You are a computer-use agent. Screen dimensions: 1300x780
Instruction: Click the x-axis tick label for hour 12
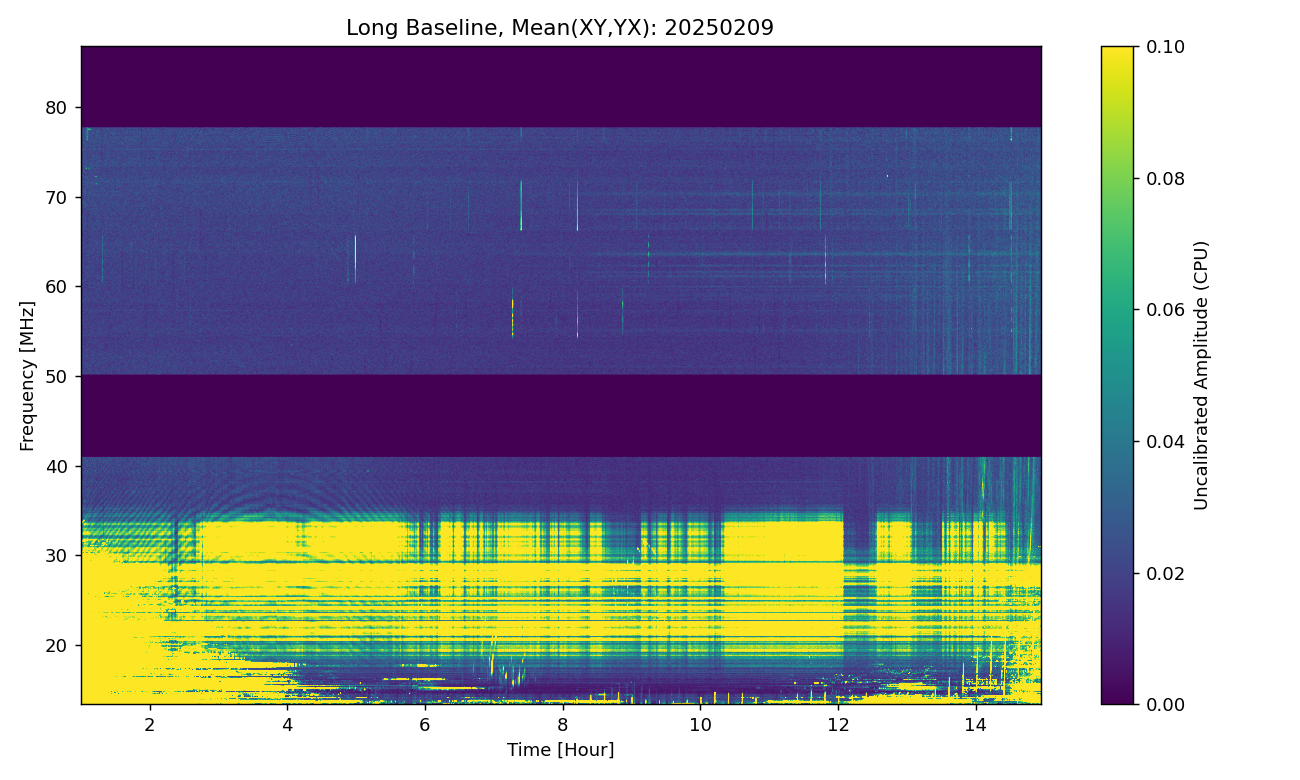tap(837, 723)
